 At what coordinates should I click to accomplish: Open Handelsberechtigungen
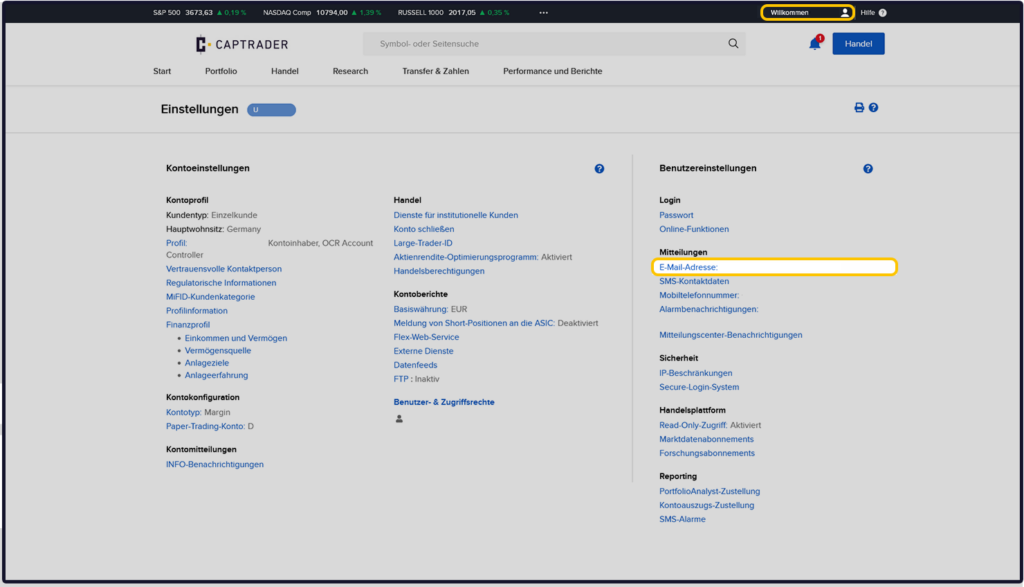click(439, 271)
